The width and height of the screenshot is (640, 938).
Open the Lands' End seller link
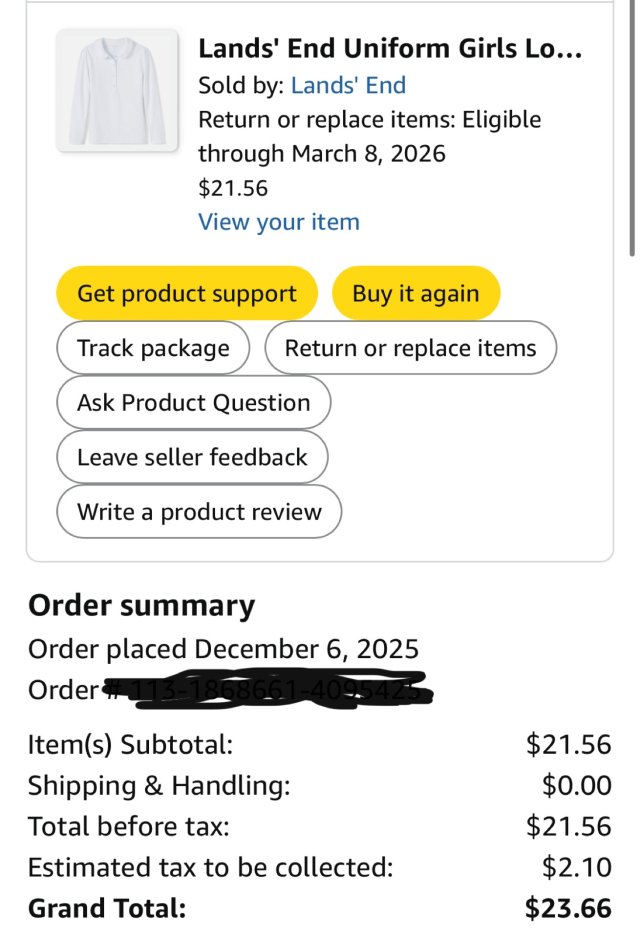[348, 85]
